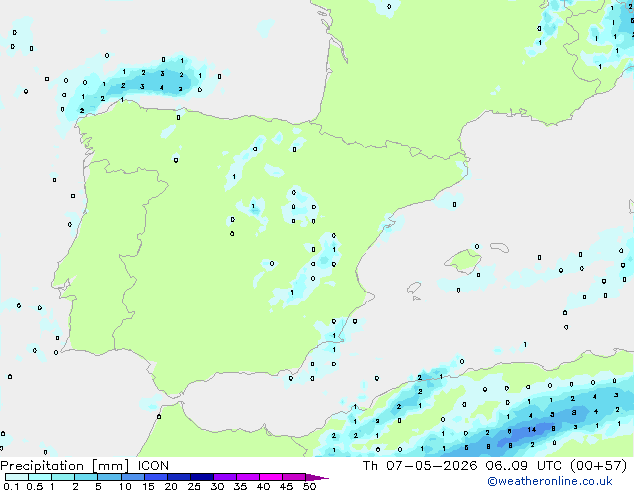Pick the 15–20 mm legend color swatch
Image resolution: width=634 pixels, height=490 pixels.
[x=155, y=477]
